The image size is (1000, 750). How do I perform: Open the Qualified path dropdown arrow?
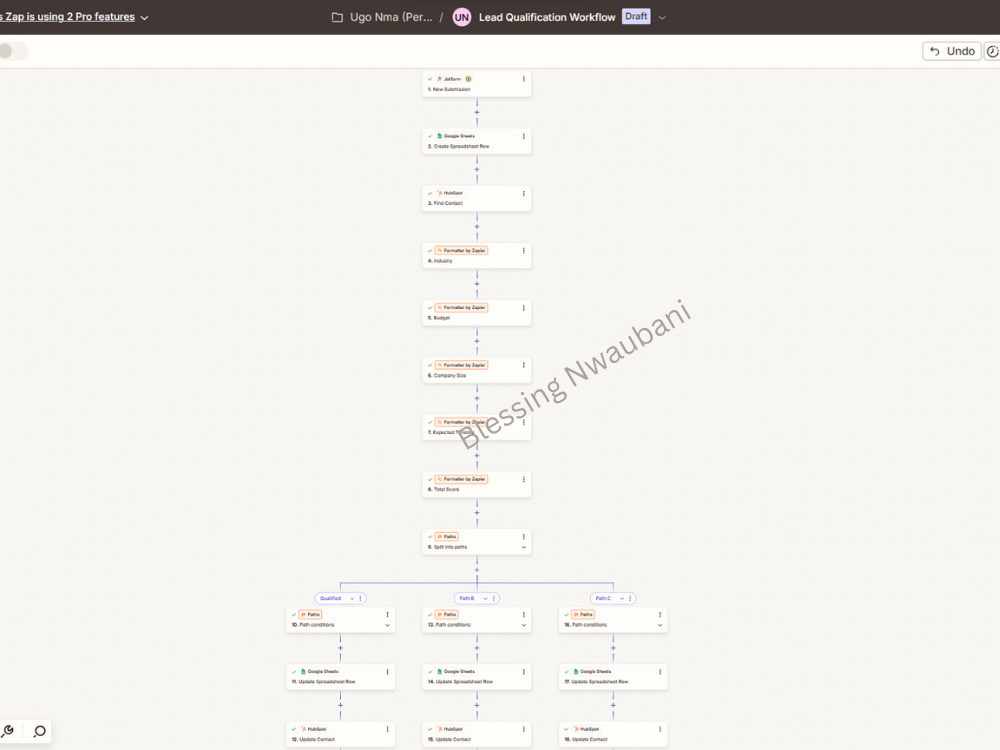pyautogui.click(x=352, y=598)
